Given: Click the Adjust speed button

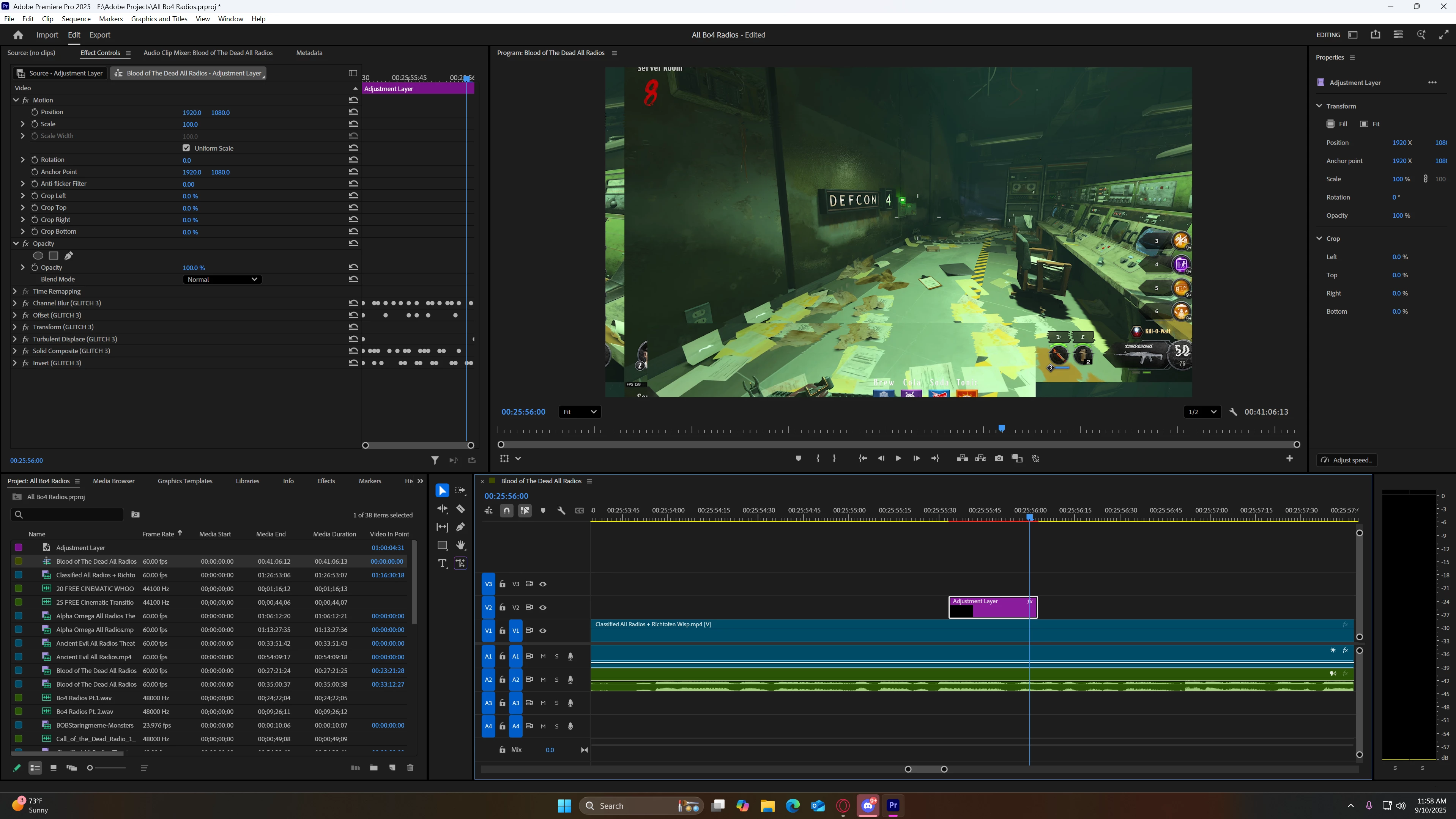Looking at the screenshot, I should point(1346,460).
